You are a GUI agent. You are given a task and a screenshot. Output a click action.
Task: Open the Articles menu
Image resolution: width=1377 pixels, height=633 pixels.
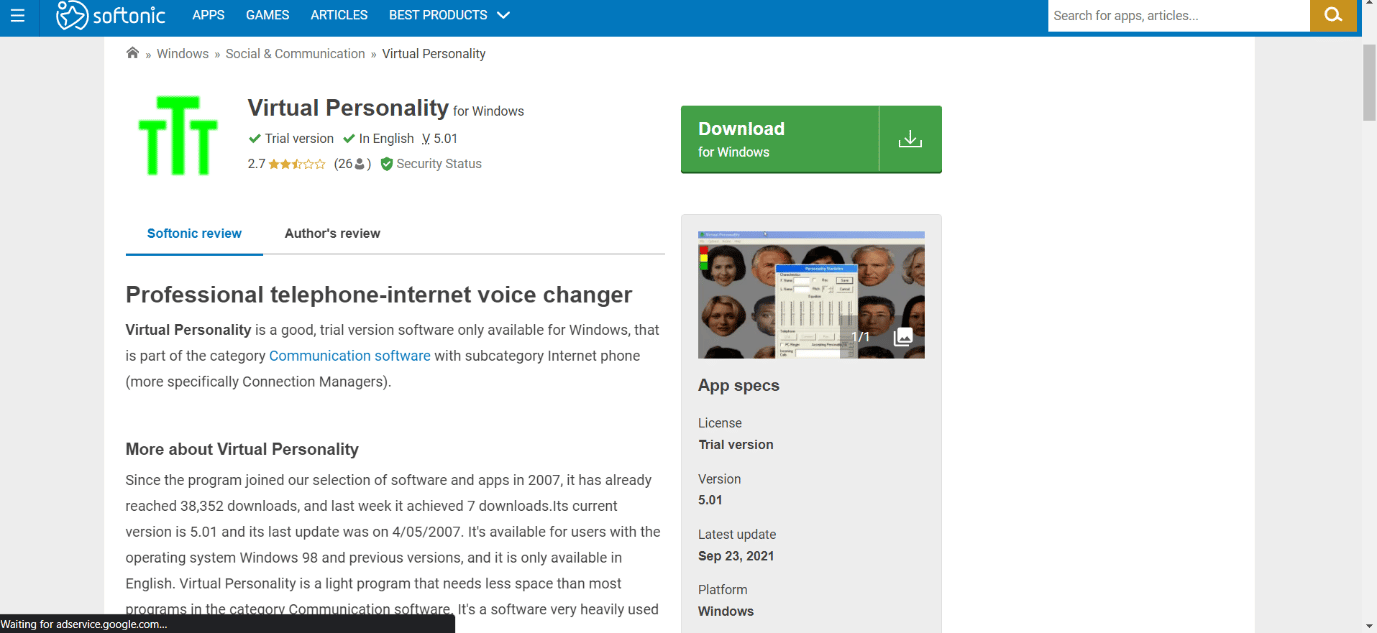[339, 15]
